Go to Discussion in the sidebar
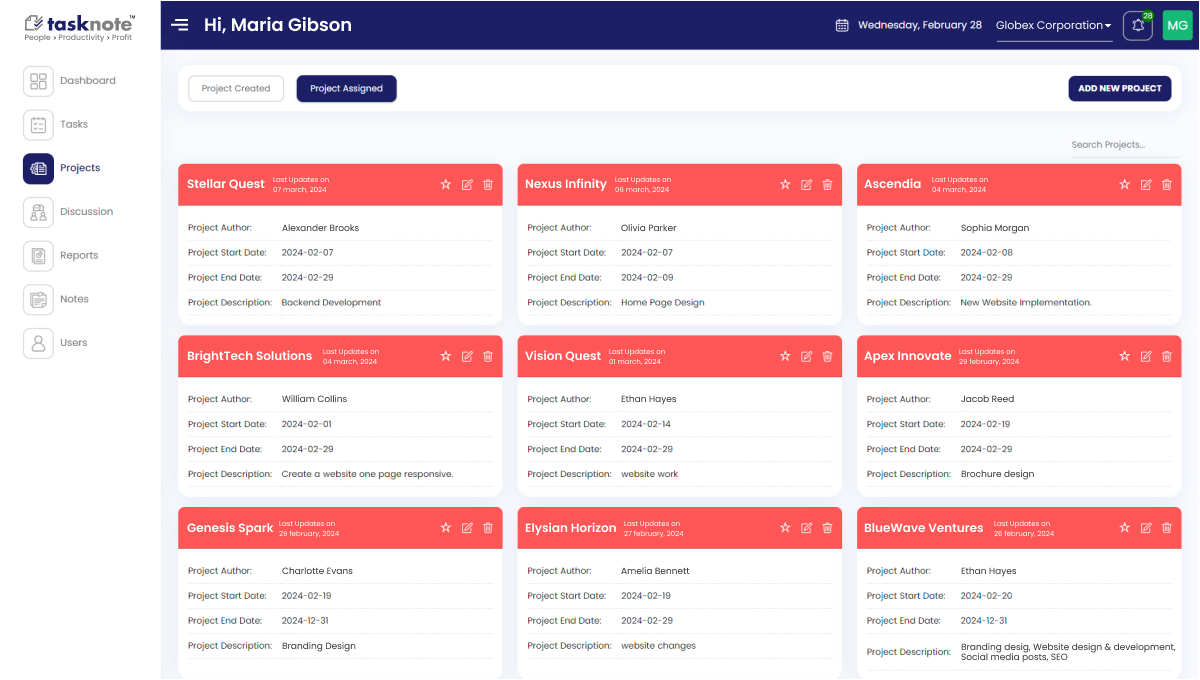 tap(39, 212)
